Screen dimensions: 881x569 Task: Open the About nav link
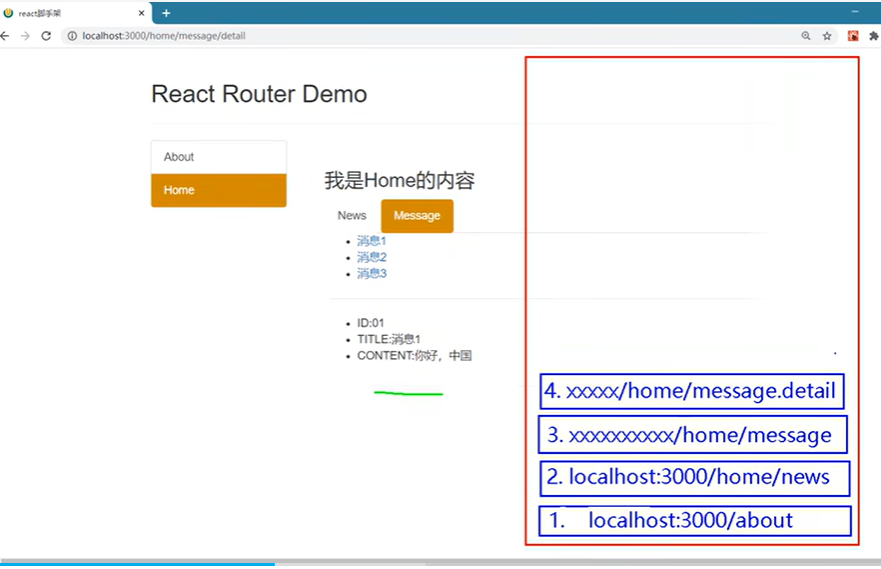point(219,157)
